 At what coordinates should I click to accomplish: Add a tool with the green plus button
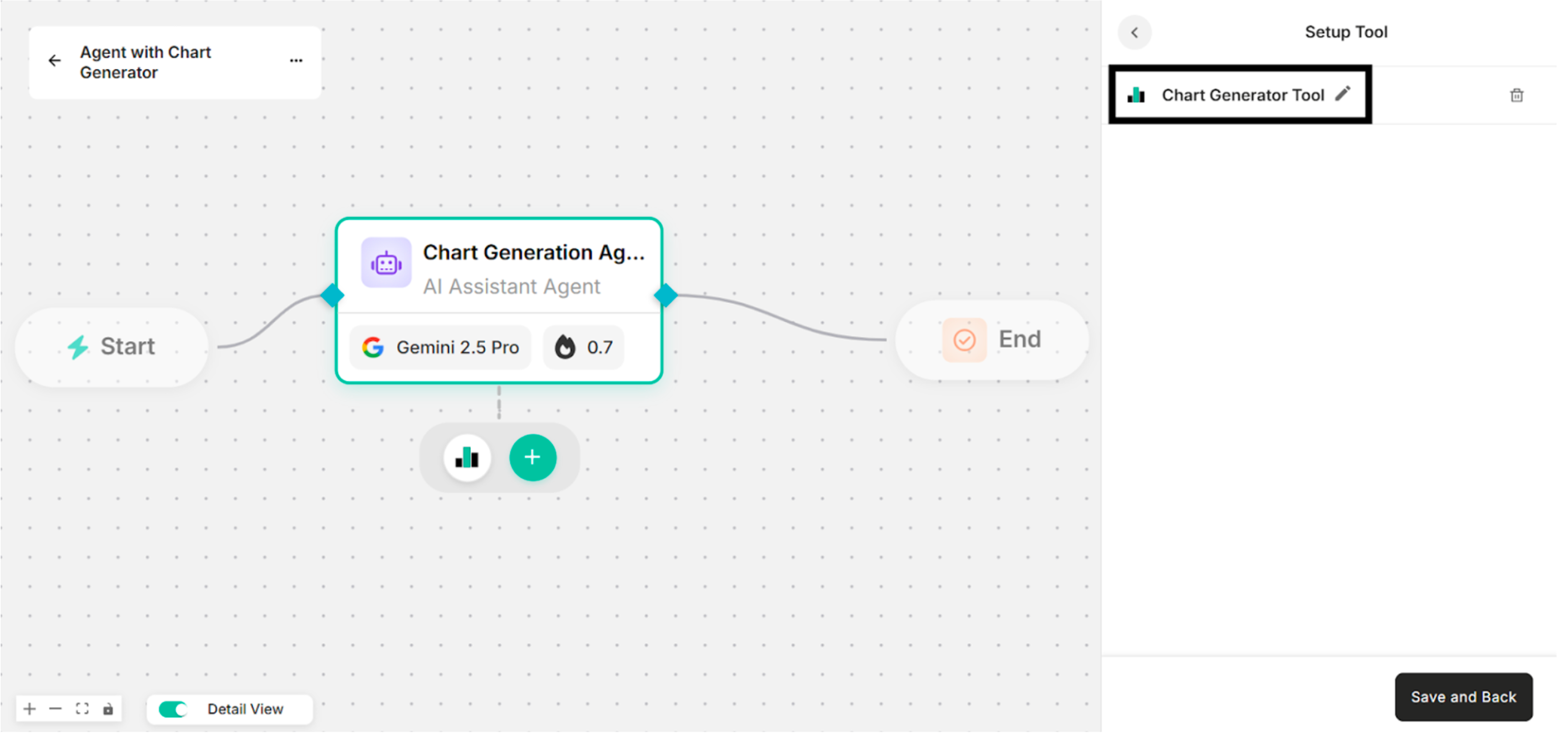(533, 457)
